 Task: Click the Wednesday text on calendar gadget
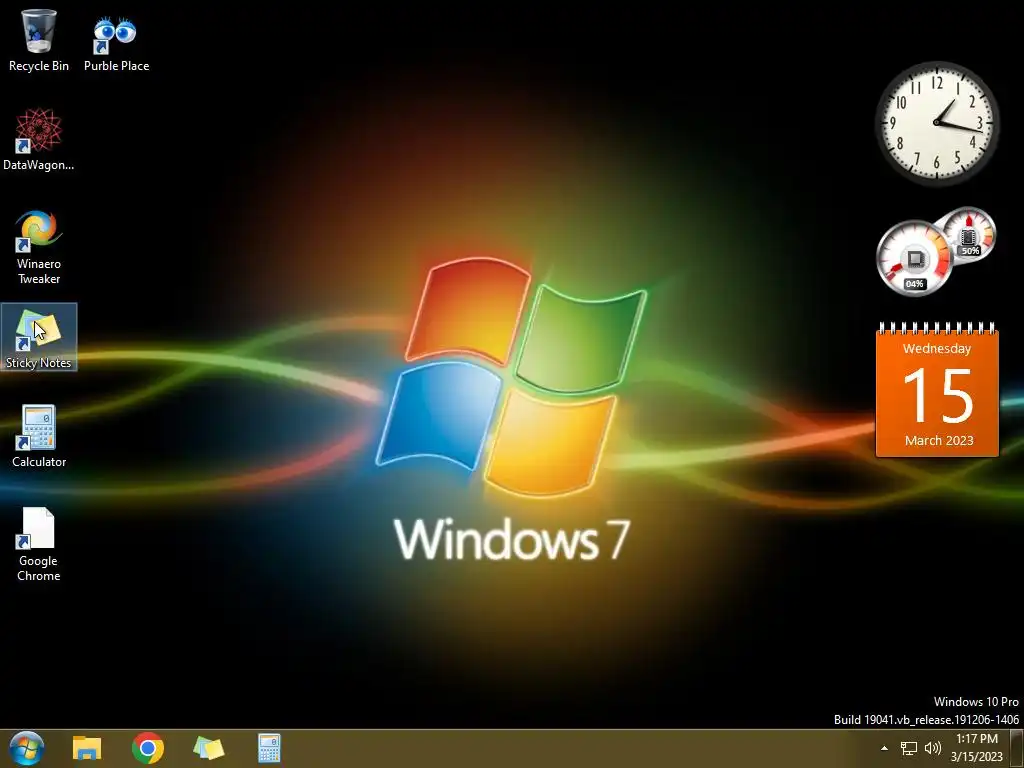tap(936, 348)
